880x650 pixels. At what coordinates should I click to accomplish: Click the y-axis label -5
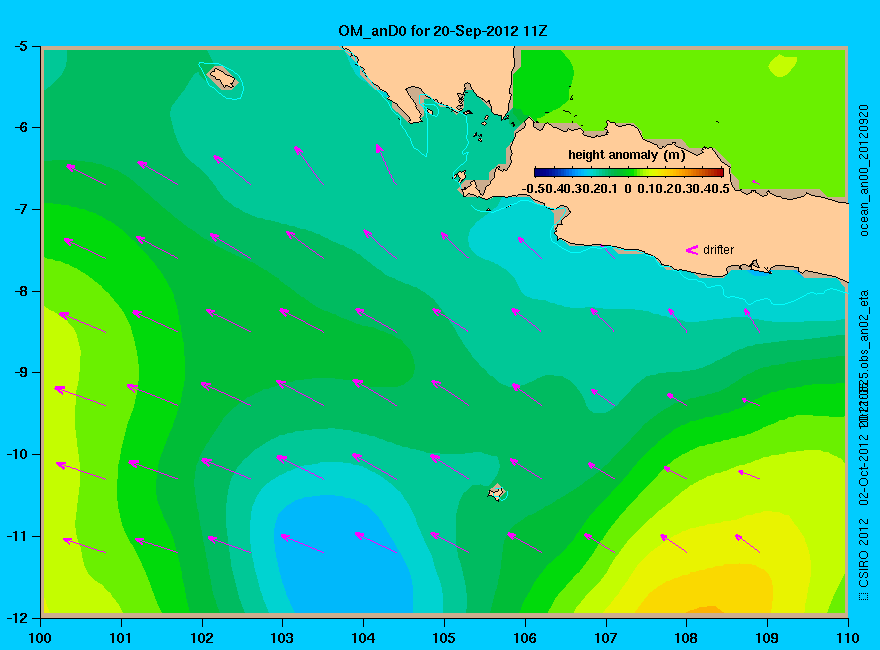20,46
